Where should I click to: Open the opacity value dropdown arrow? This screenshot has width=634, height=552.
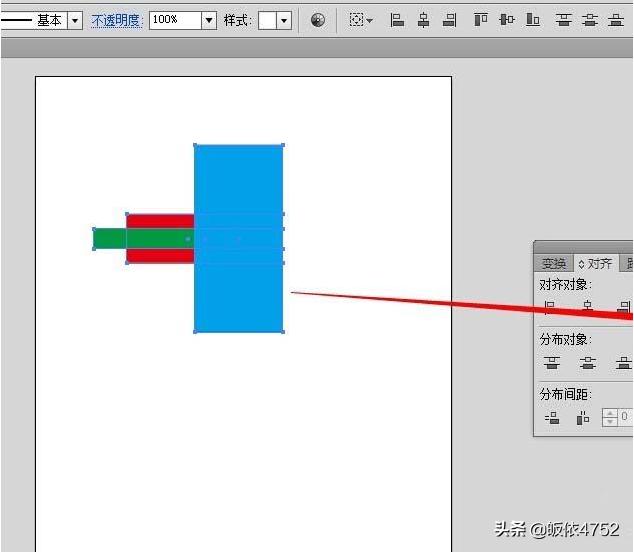pos(209,20)
